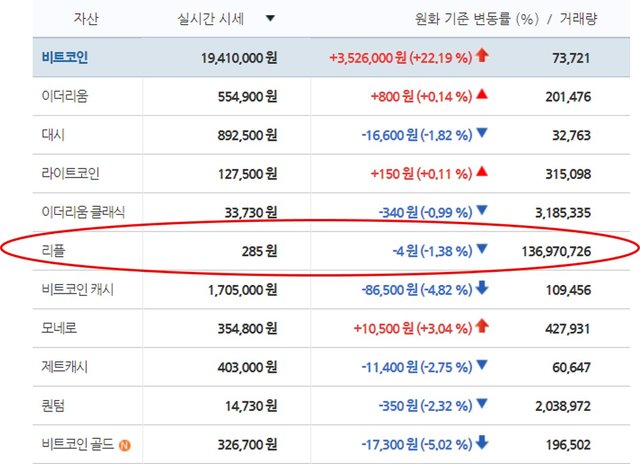The width and height of the screenshot is (640, 464).
Task: Click the change -16,600 원 (-1.82 %)
Action: 417,135
